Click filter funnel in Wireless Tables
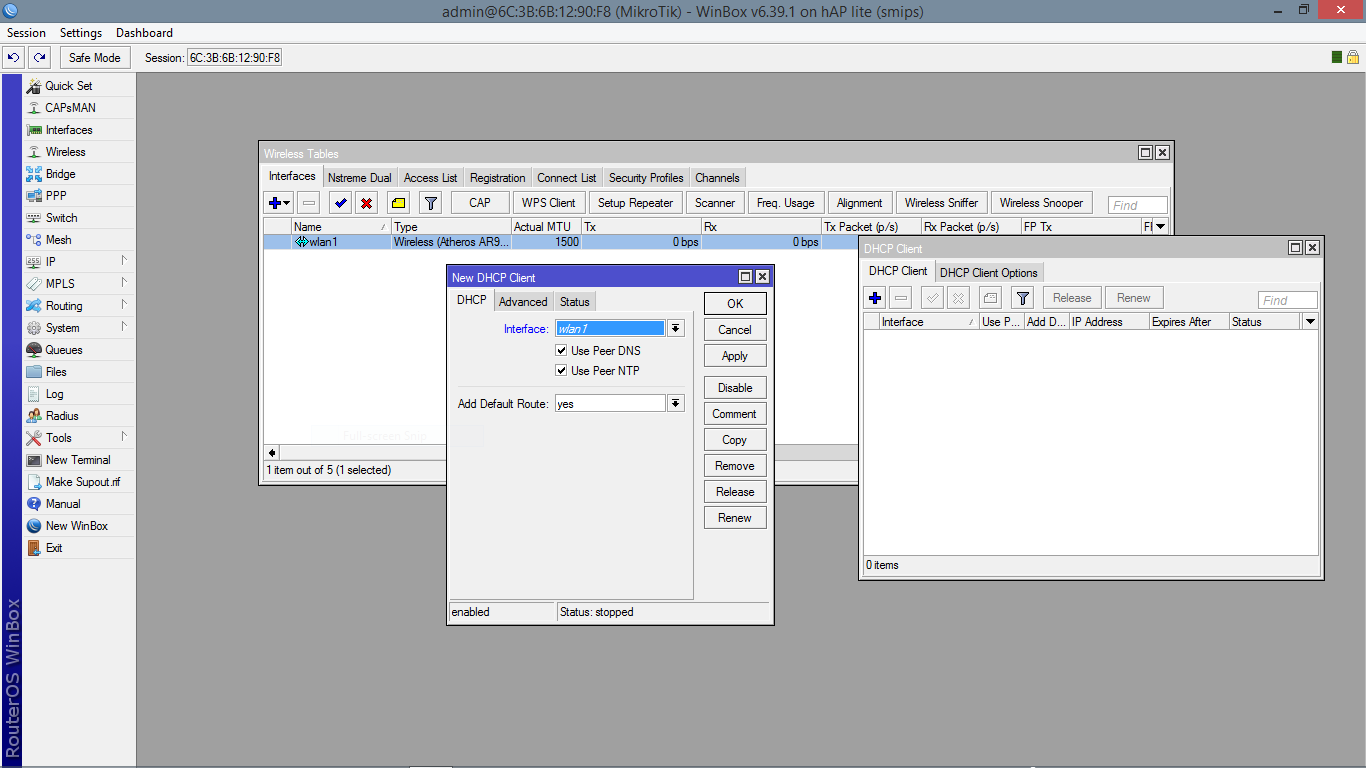Viewport: 1366px width, 768px height. 430,203
